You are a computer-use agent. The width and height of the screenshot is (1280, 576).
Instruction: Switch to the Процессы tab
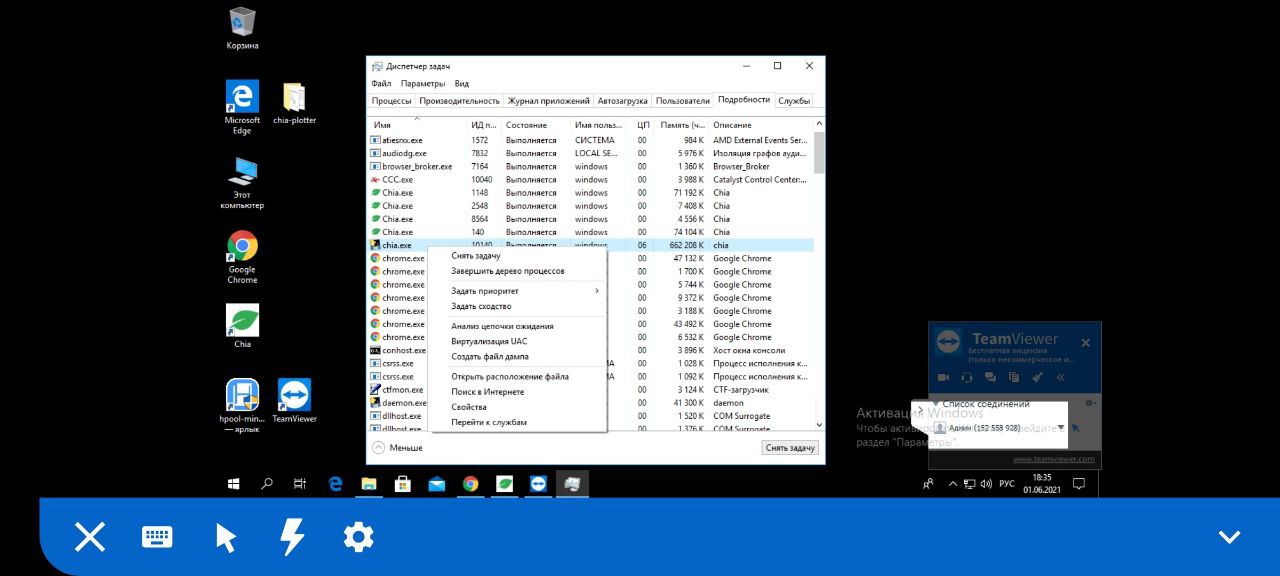pos(392,101)
